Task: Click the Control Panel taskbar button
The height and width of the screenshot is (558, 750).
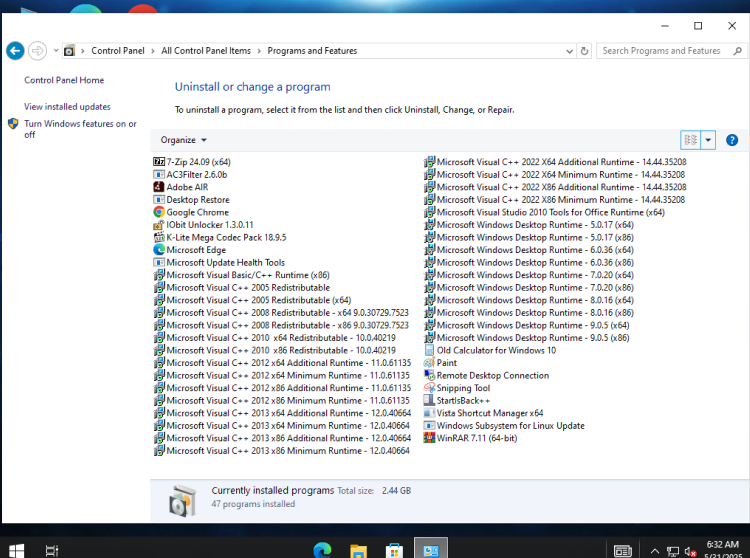Action: (430, 549)
